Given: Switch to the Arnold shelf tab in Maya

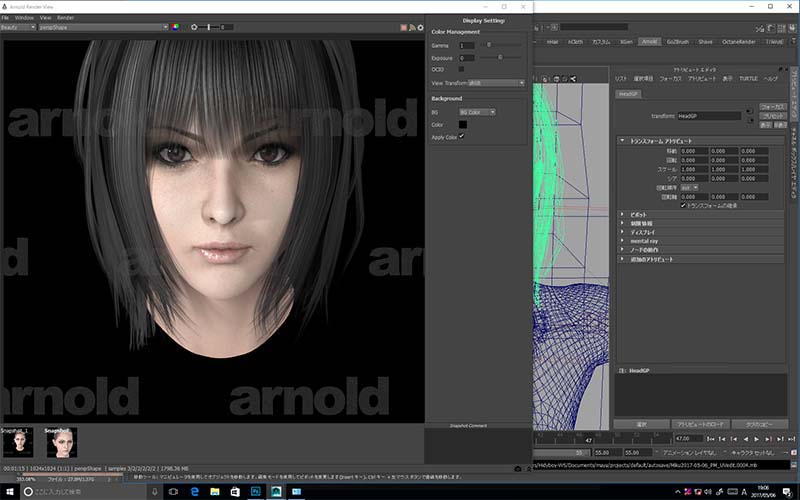Looking at the screenshot, I should tap(649, 42).
